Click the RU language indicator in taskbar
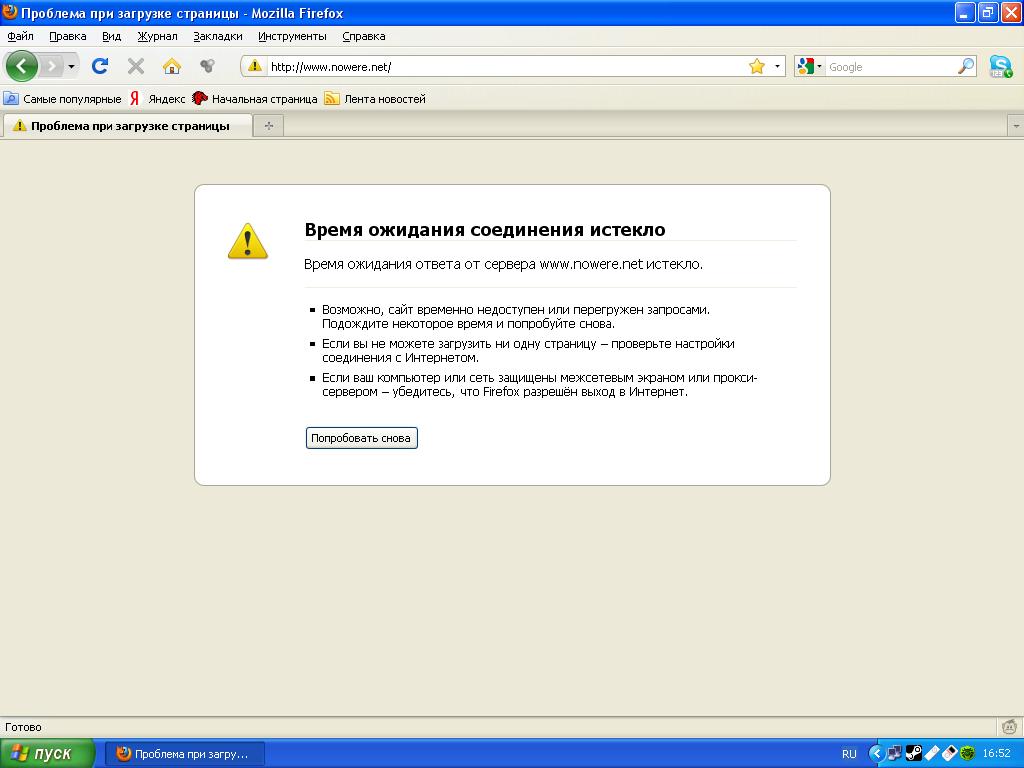The image size is (1024, 768). pyautogui.click(x=849, y=753)
